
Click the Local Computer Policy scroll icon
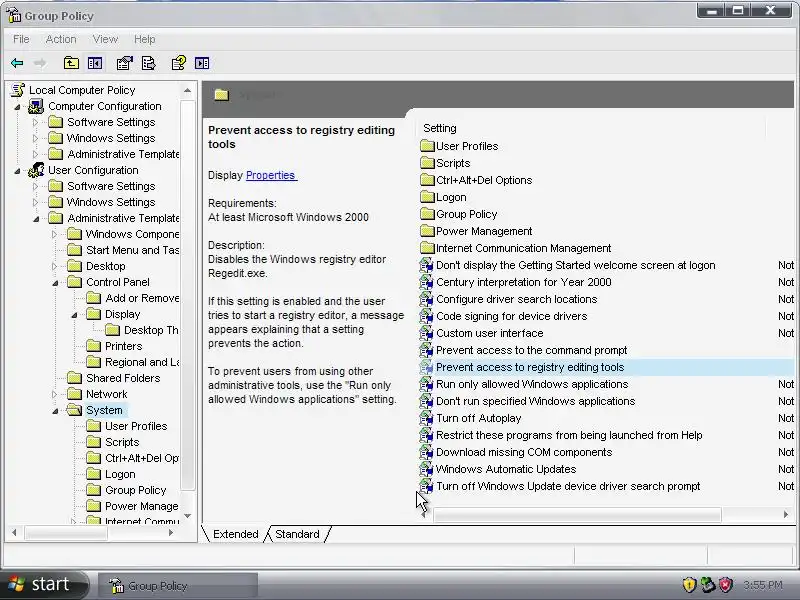pos(18,90)
